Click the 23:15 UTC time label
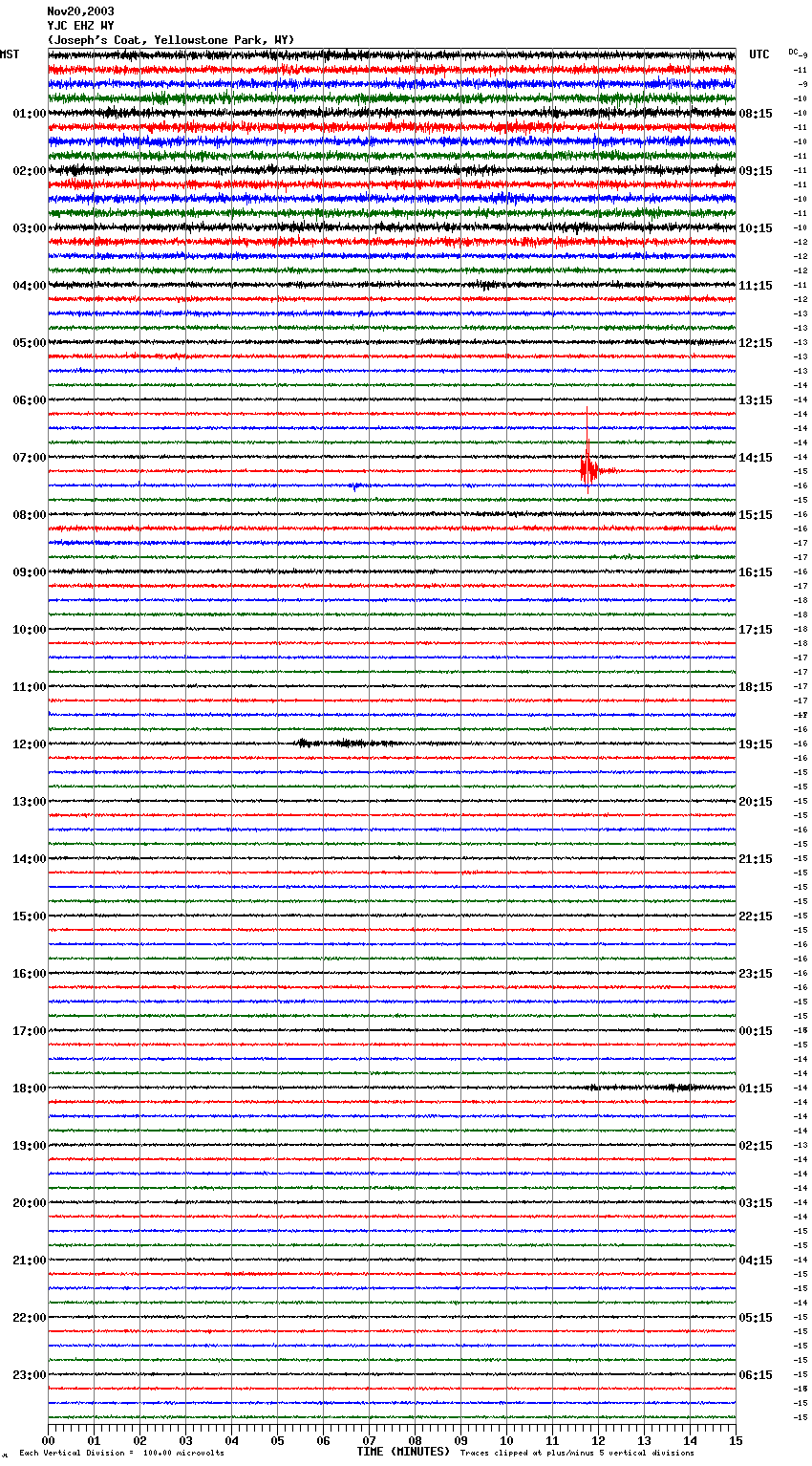The width and height of the screenshot is (812, 1466). click(756, 974)
